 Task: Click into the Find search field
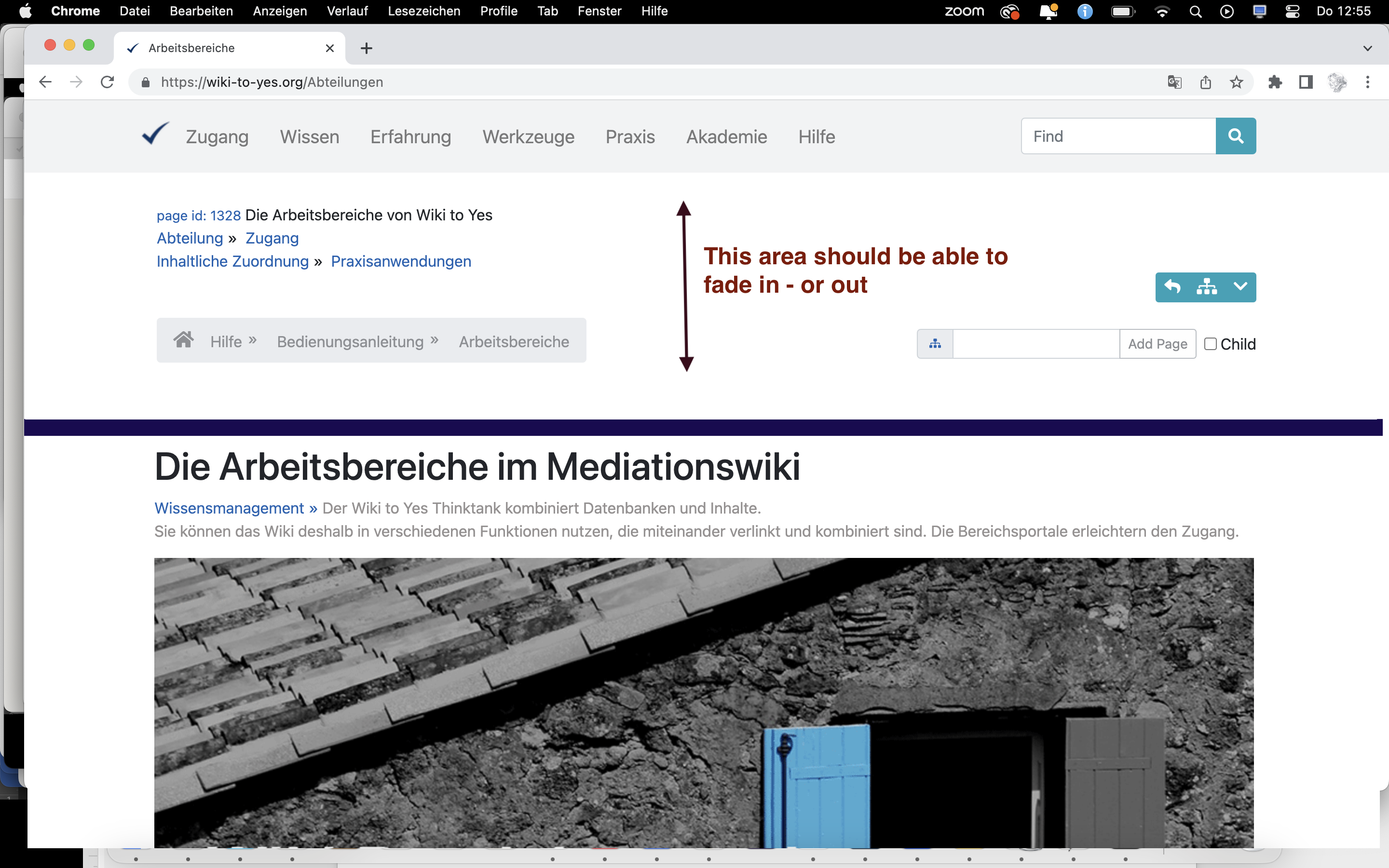1118,136
